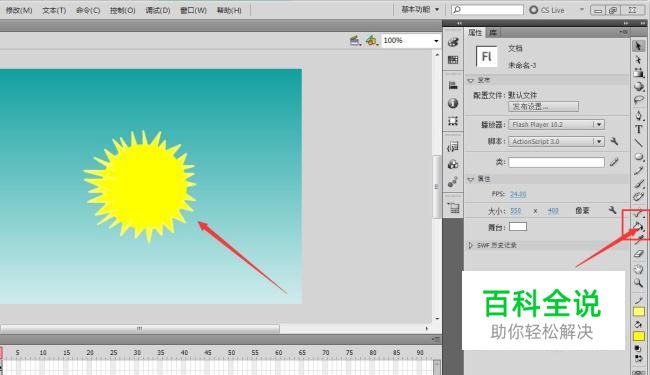Image resolution: width=650 pixels, height=375 pixels.
Task: Open the stage background color swatch
Action: coord(518,227)
